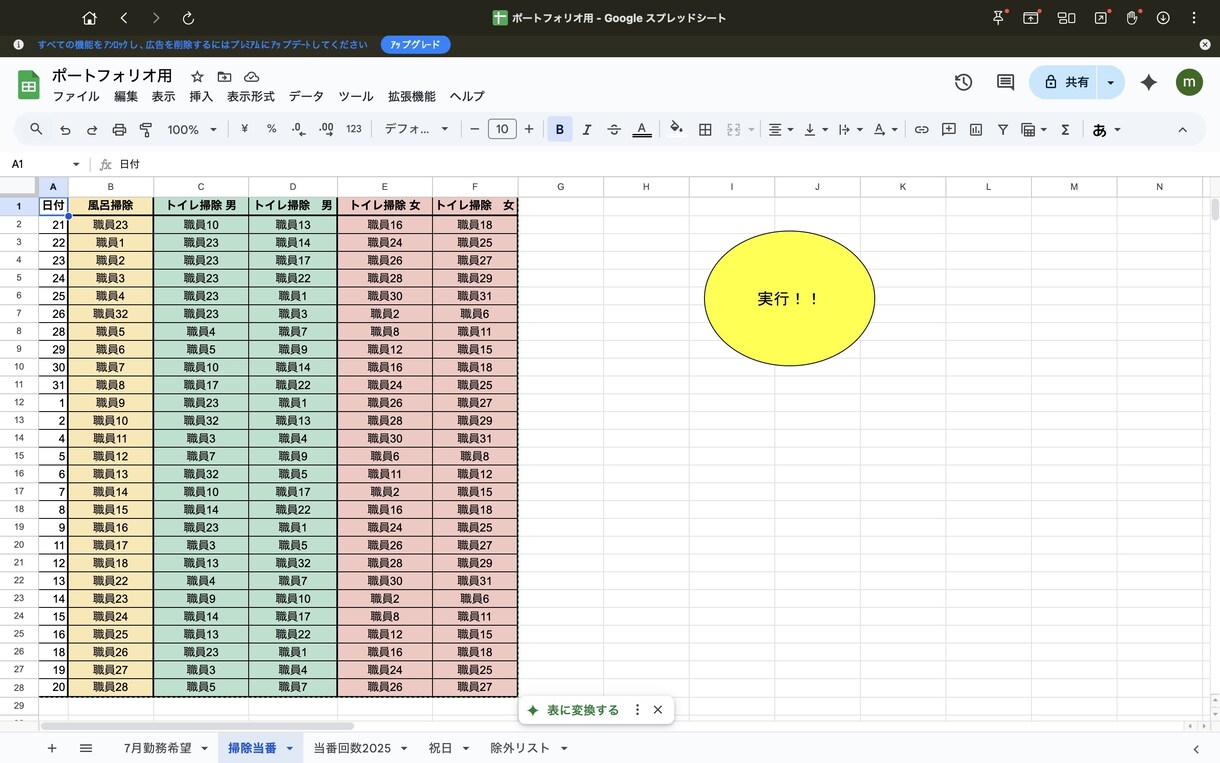Move document using the folder icon
Screen dimensions: 1220x763
click(224, 76)
